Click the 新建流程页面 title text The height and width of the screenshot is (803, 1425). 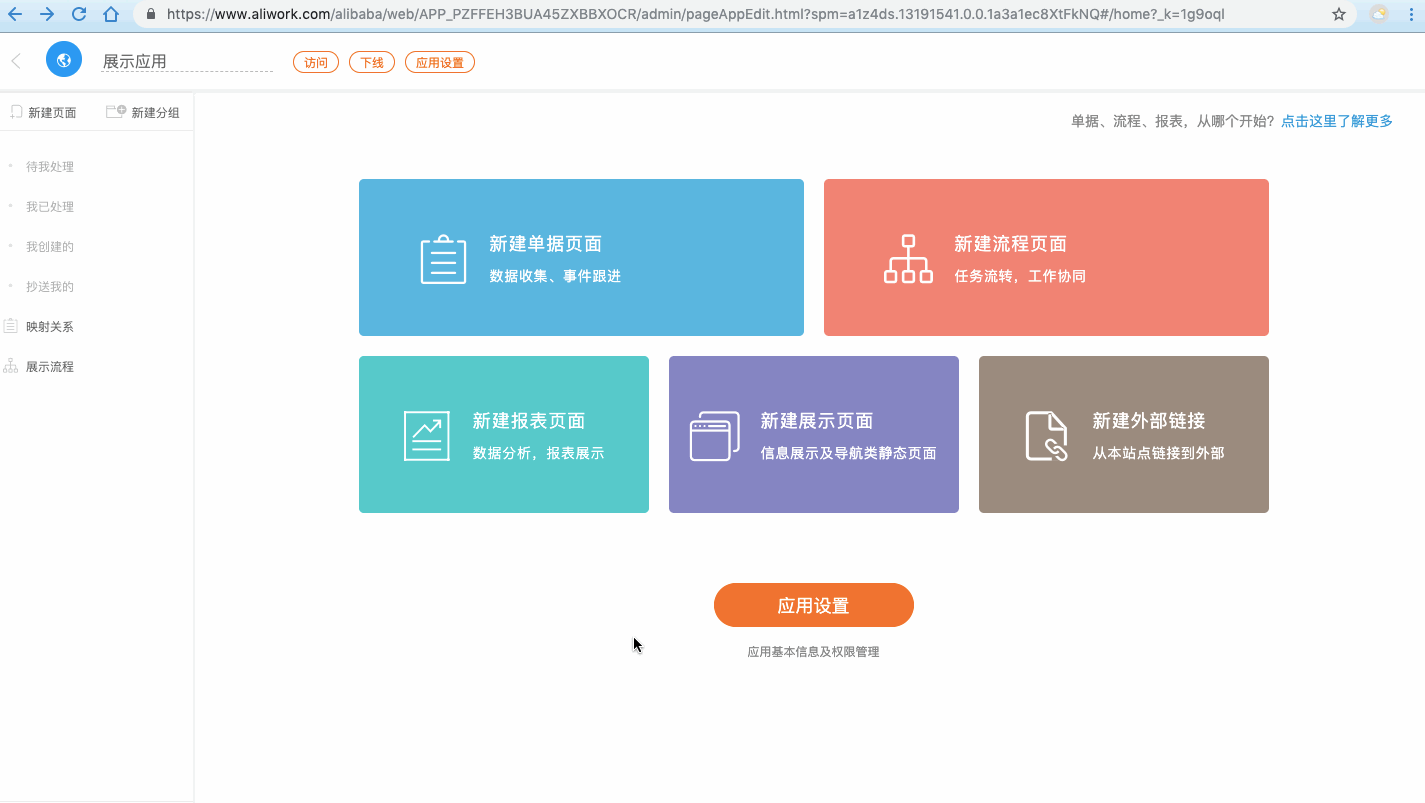coord(1010,244)
